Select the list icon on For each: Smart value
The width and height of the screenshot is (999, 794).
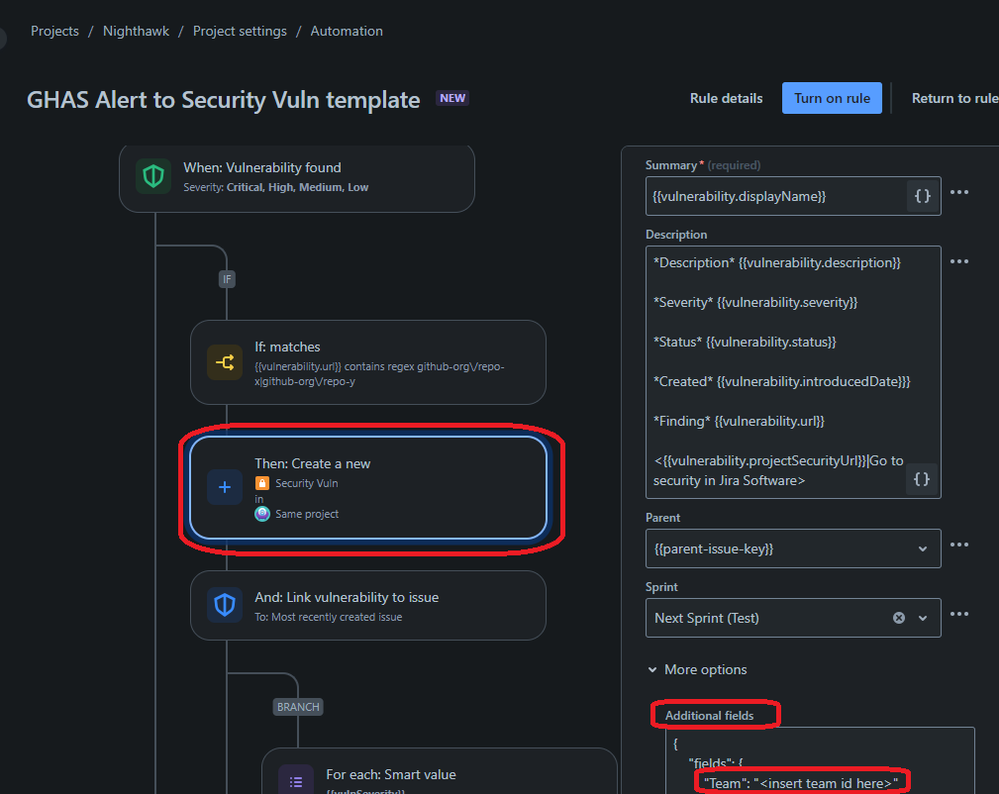pyautogui.click(x=295, y=779)
